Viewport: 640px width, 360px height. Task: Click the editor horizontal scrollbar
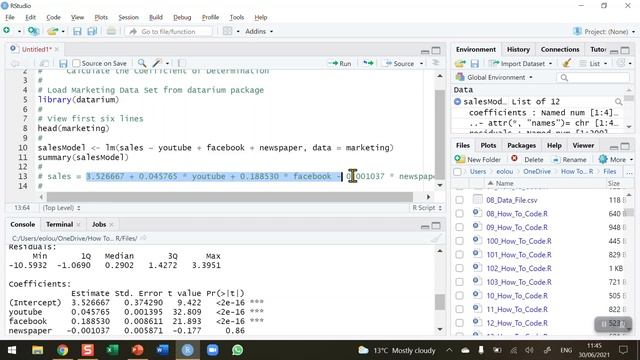pyautogui.click(x=230, y=197)
